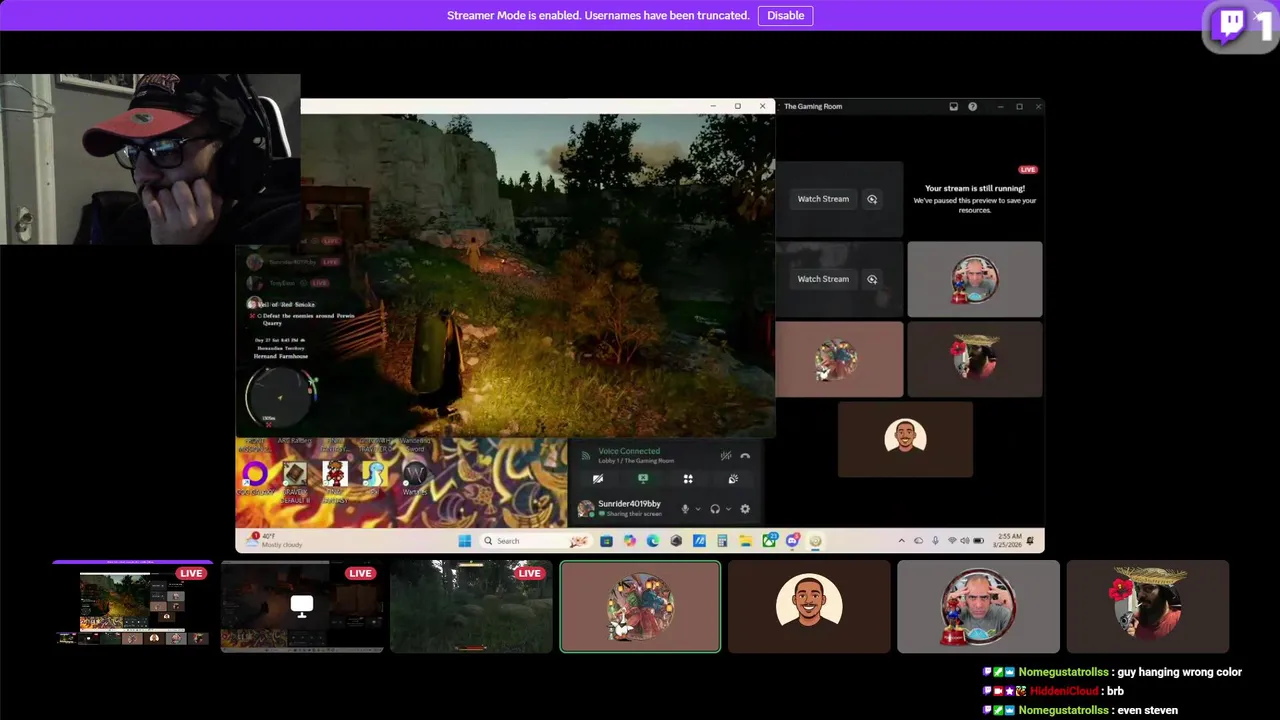Pop out the stream beside the bald man avatar
Screen dimensions: 1280x720
pyautogui.click(x=872, y=279)
